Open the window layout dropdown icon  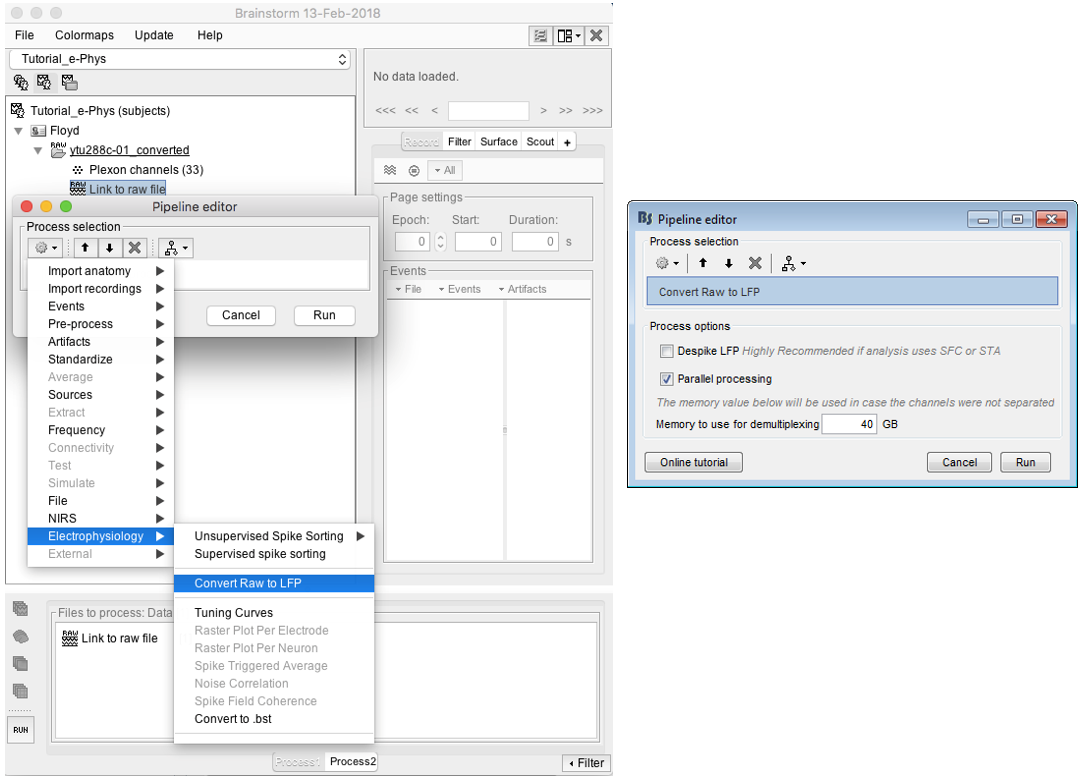[569, 36]
